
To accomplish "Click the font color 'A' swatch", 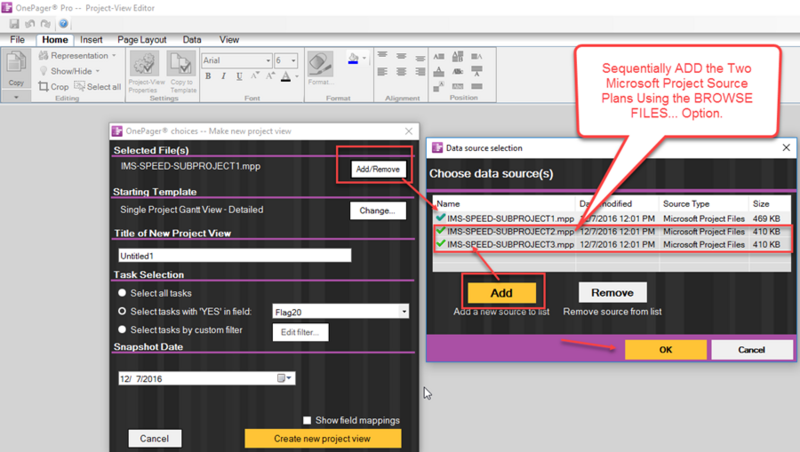I will point(286,77).
